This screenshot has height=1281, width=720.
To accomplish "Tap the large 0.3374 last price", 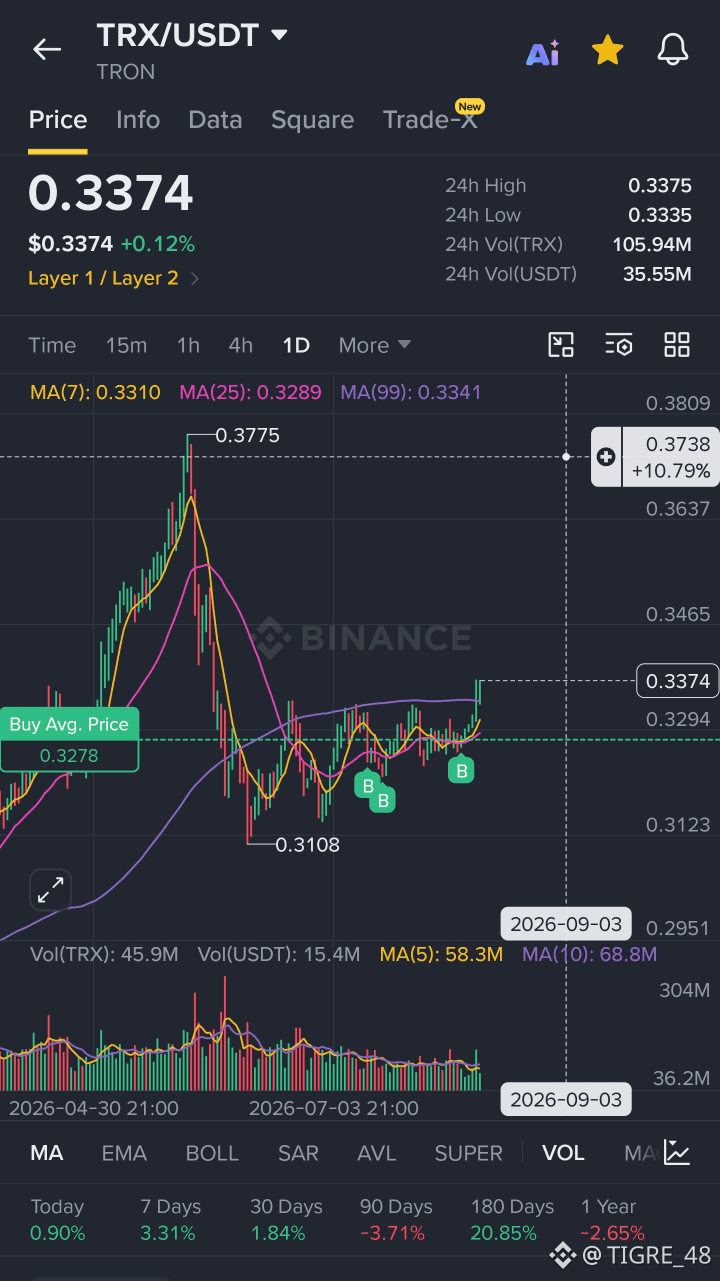I will [111, 193].
